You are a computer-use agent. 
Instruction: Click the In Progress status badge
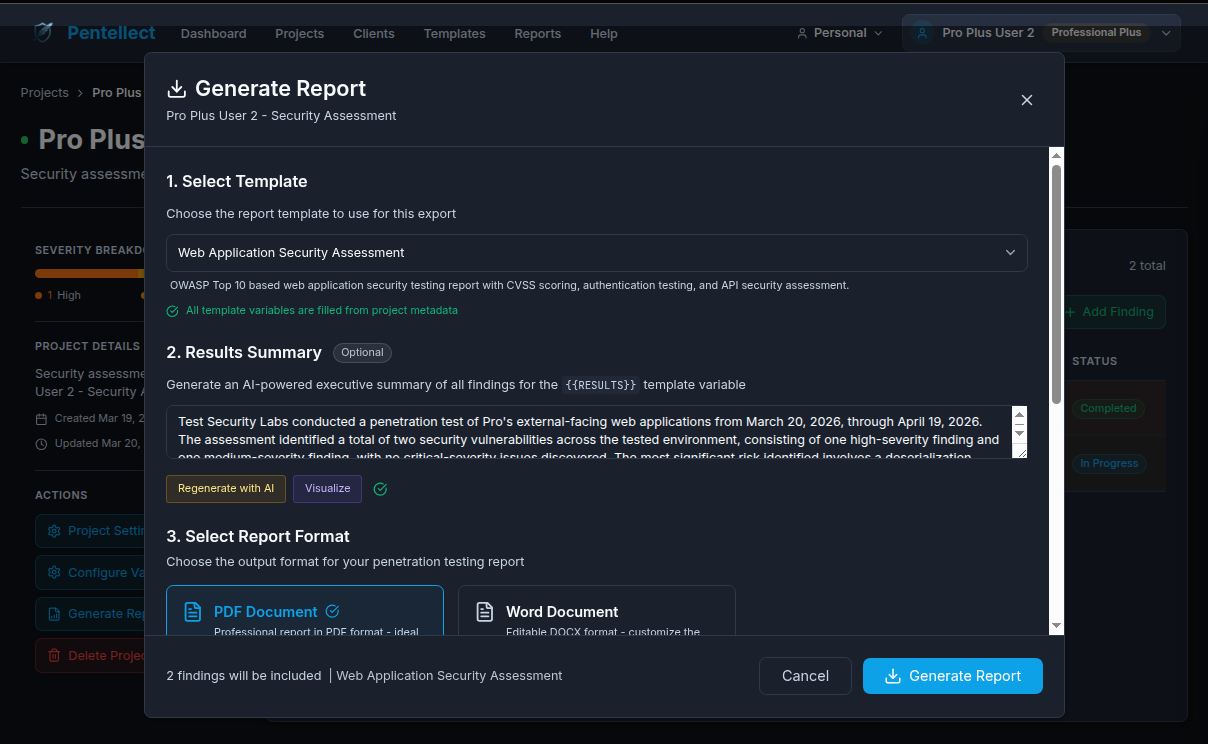(x=1108, y=463)
